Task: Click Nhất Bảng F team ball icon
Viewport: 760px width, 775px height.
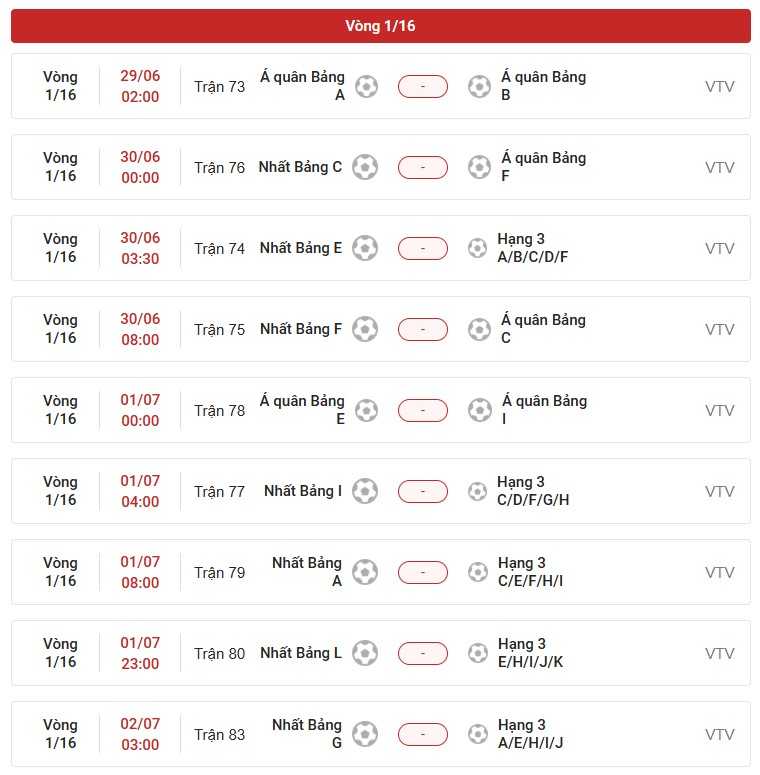Action: tap(365, 329)
